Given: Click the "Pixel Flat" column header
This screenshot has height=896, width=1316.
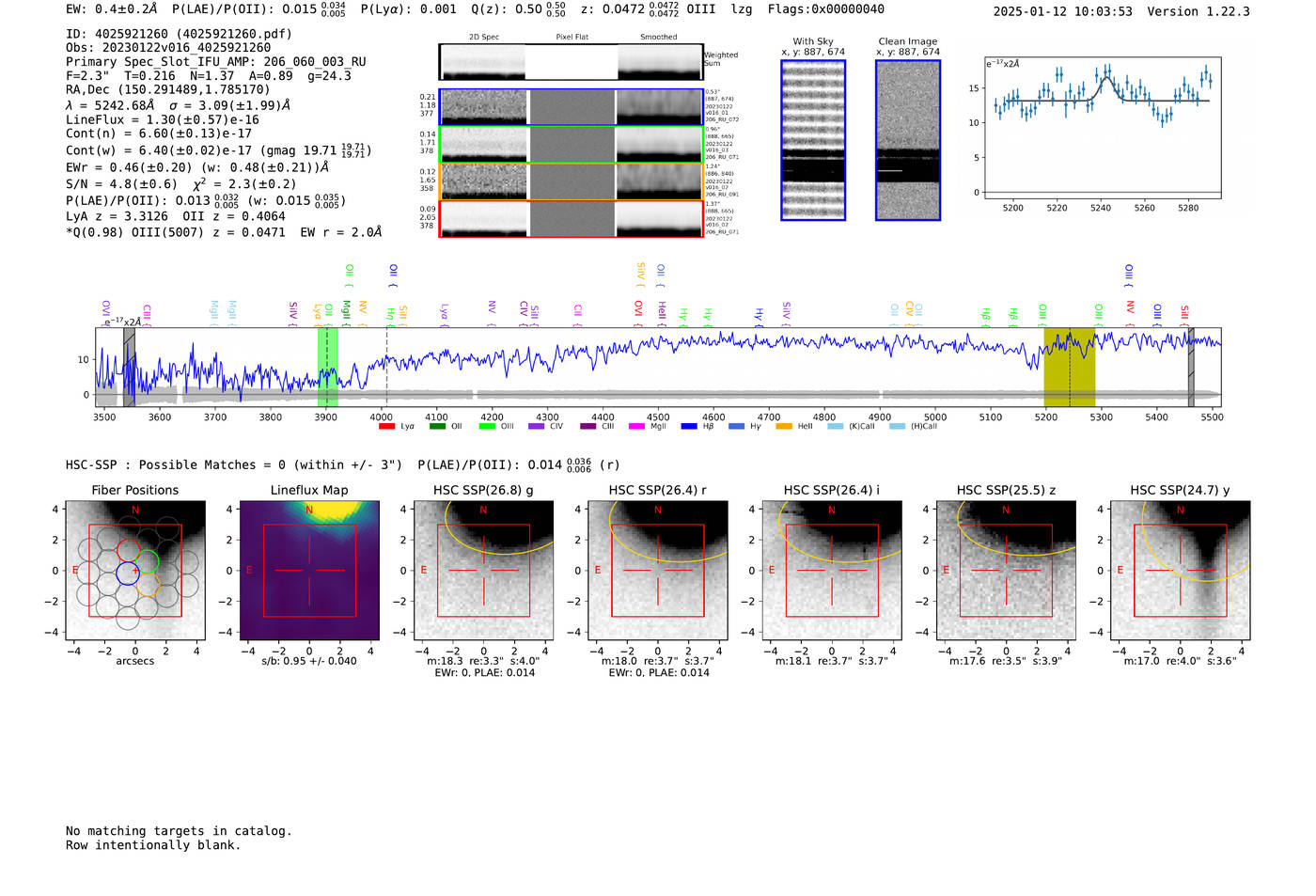Looking at the screenshot, I should click(x=572, y=38).
